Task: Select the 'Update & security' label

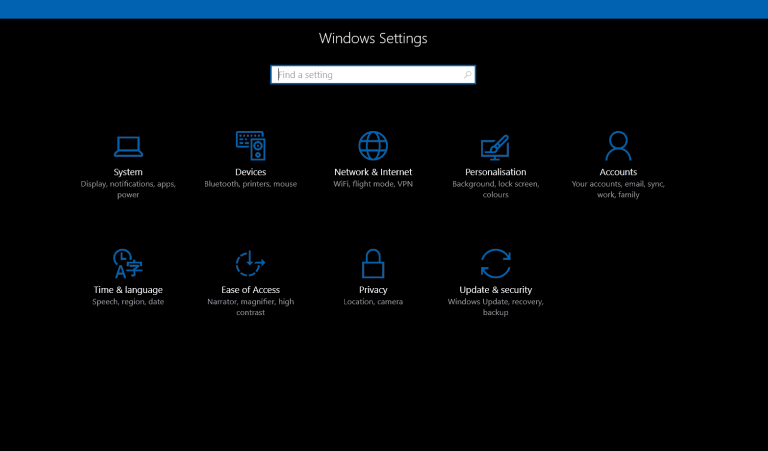Action: click(x=496, y=290)
